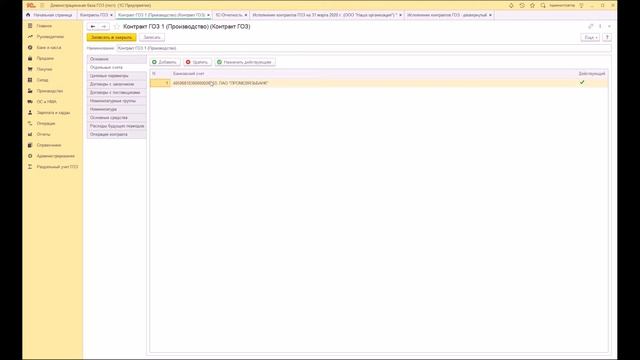The height and width of the screenshot is (360, 640).
Task: Open the 1C main menu icon
Action: coord(31,5)
